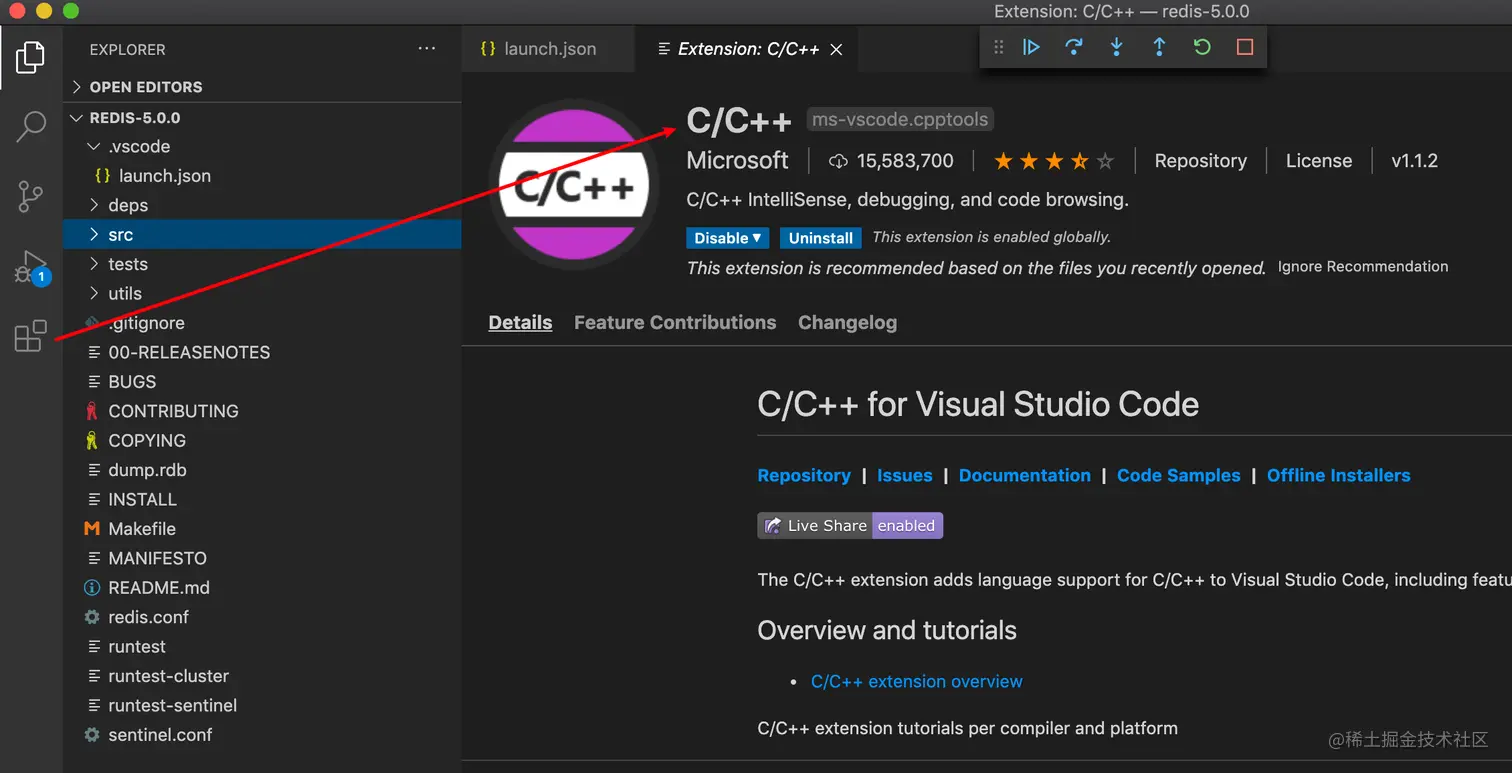Open the Code Samples link
The height and width of the screenshot is (773, 1512).
(1178, 476)
